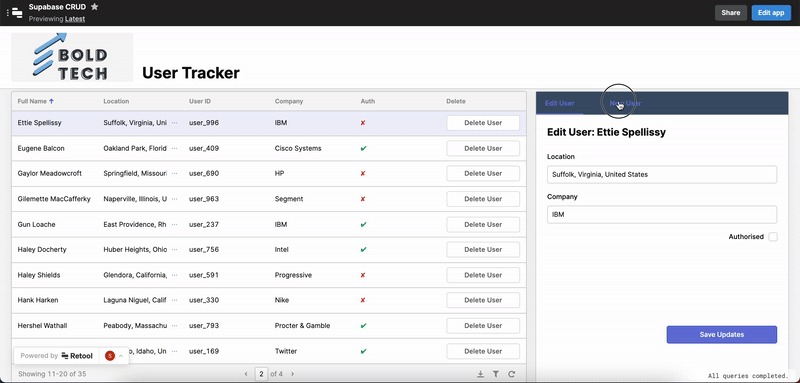Sort by the Location column header
Screen dimensions: 800x383
click(116, 101)
